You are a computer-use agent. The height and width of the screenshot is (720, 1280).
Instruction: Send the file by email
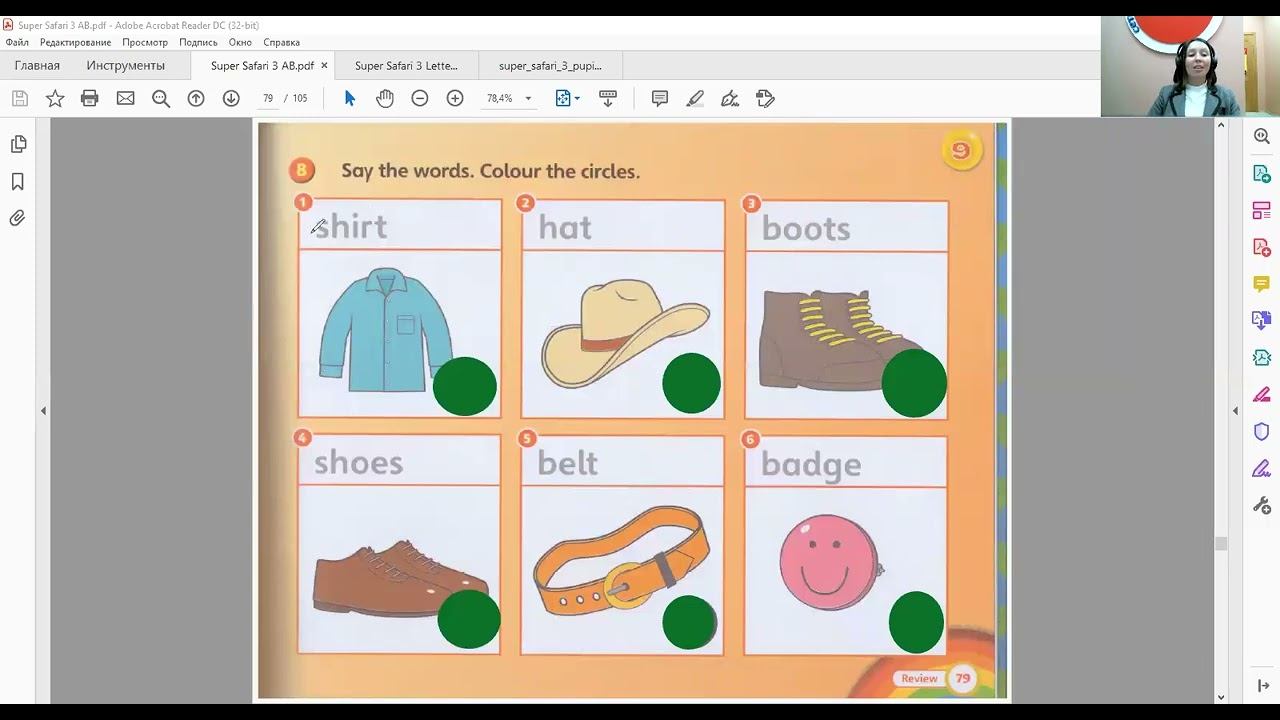pos(125,98)
